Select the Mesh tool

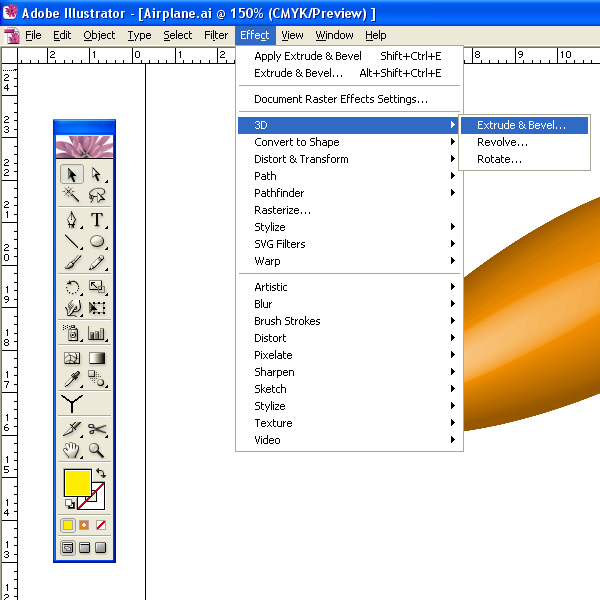point(72,358)
